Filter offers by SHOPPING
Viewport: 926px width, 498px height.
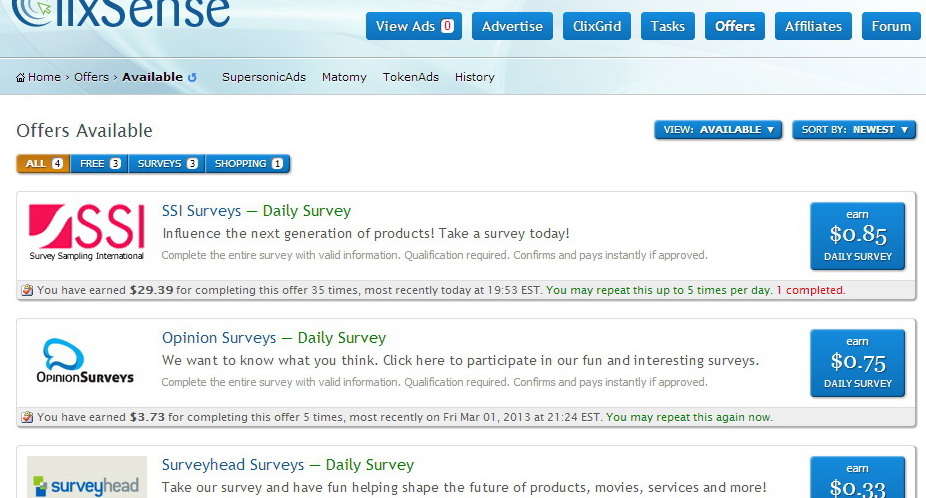click(248, 164)
